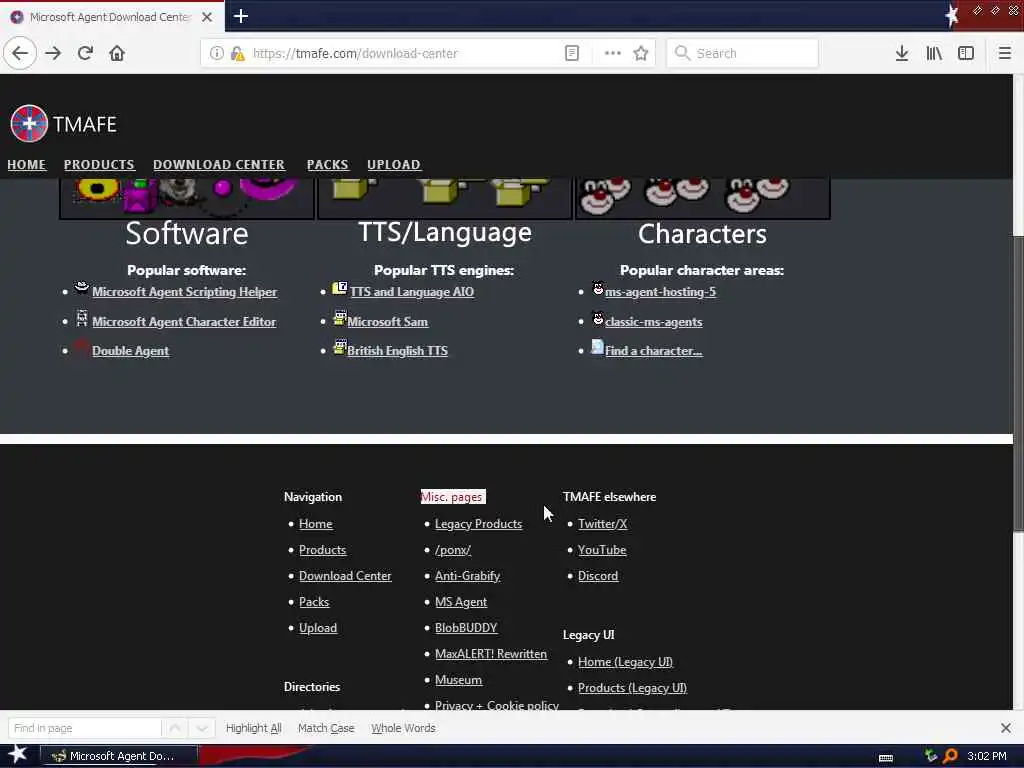Click character icon beside classic-ms-agents

click(x=598, y=318)
